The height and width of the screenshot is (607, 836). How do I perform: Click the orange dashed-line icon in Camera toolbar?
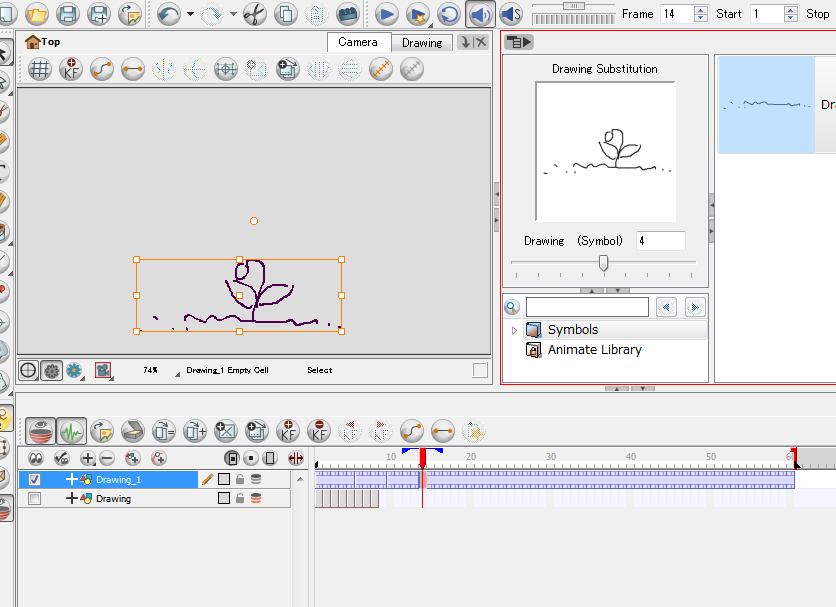point(381,69)
